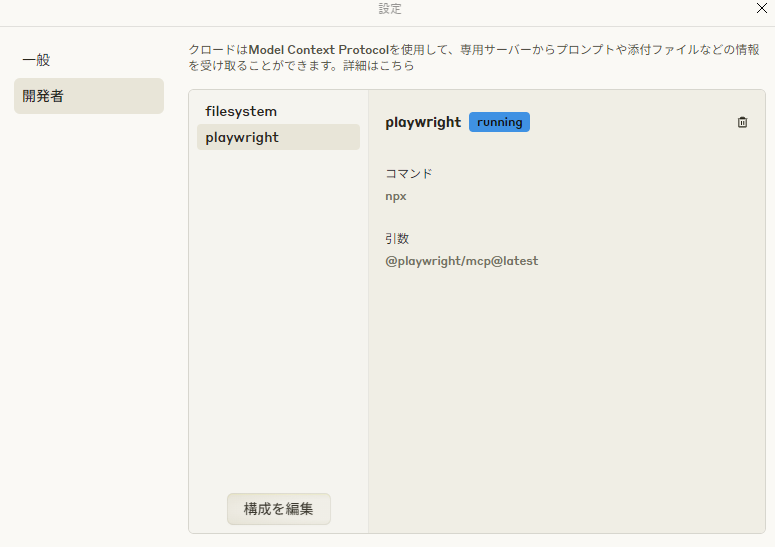Screen dimensions: 775x547
Task: Click the playwright heading in details pane
Action: pos(423,122)
